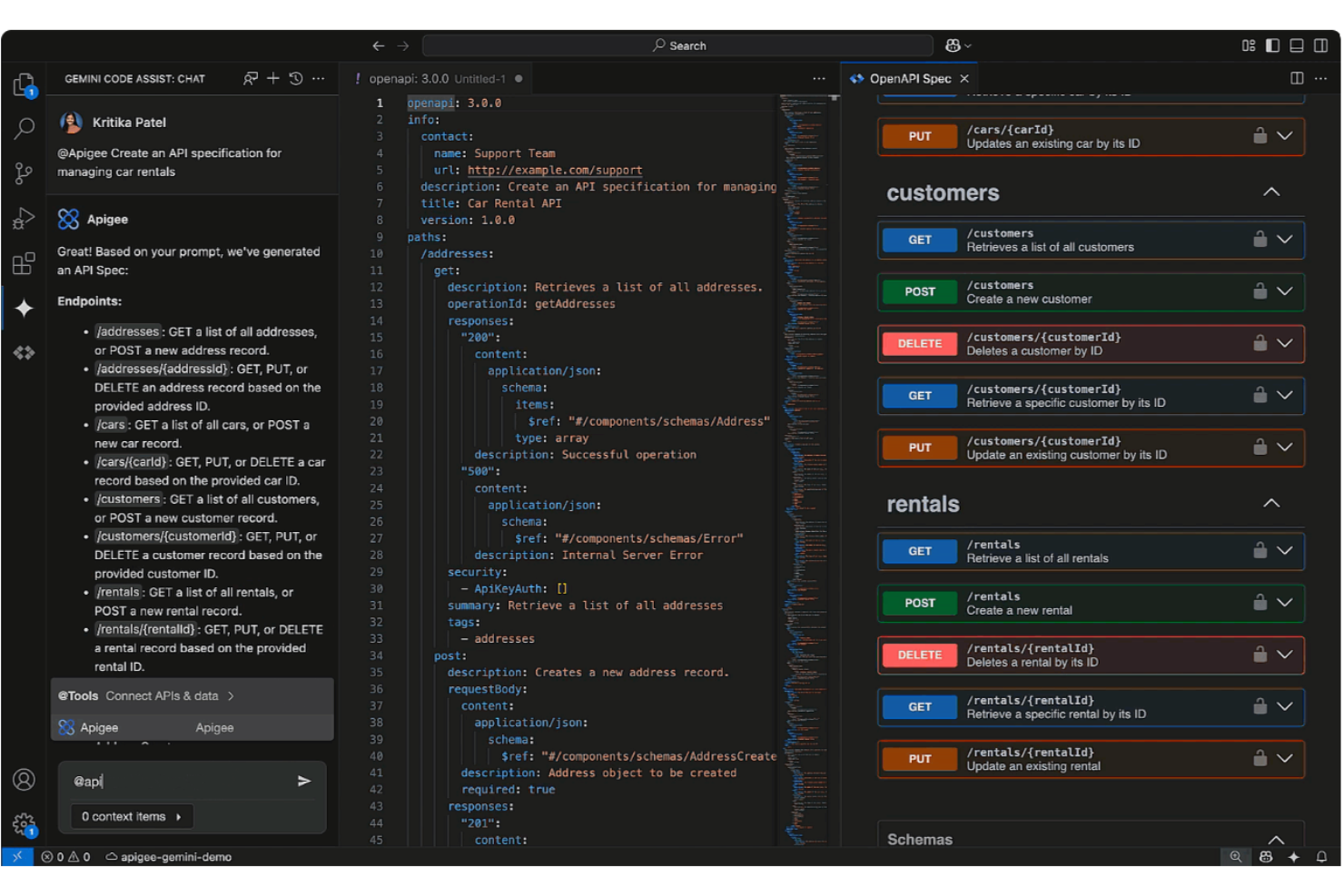Open Connect APIs & data link
This screenshot has width=1344, height=896.
tap(170, 695)
